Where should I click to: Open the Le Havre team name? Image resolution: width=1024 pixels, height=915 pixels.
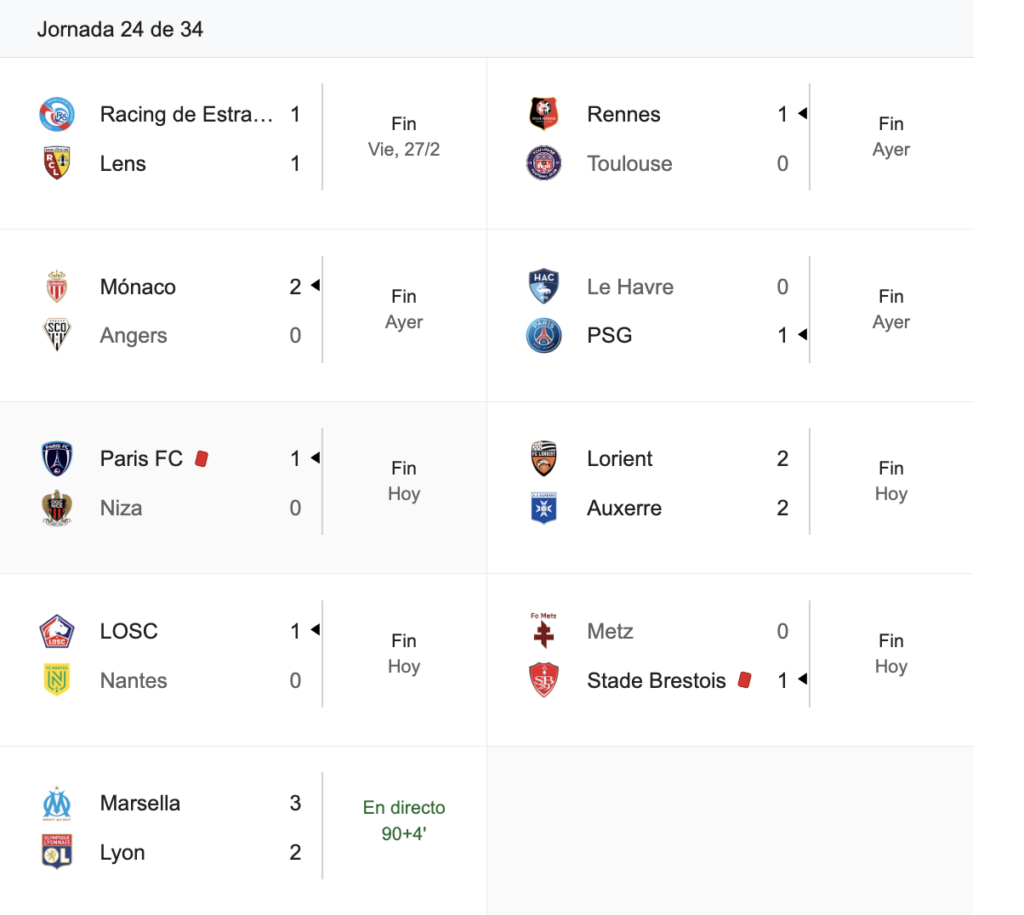coord(630,287)
